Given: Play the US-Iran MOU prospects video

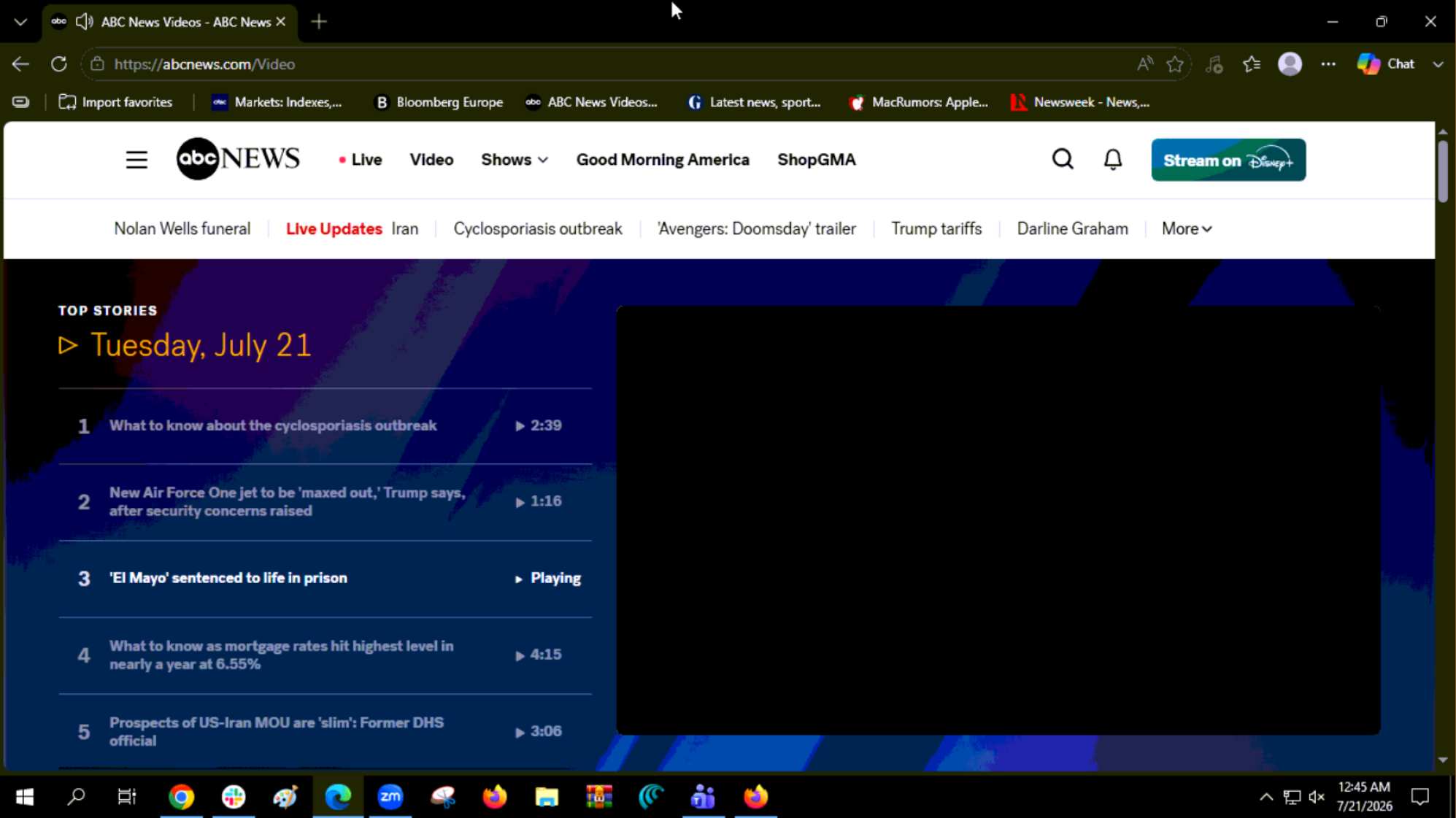Looking at the screenshot, I should point(325,732).
